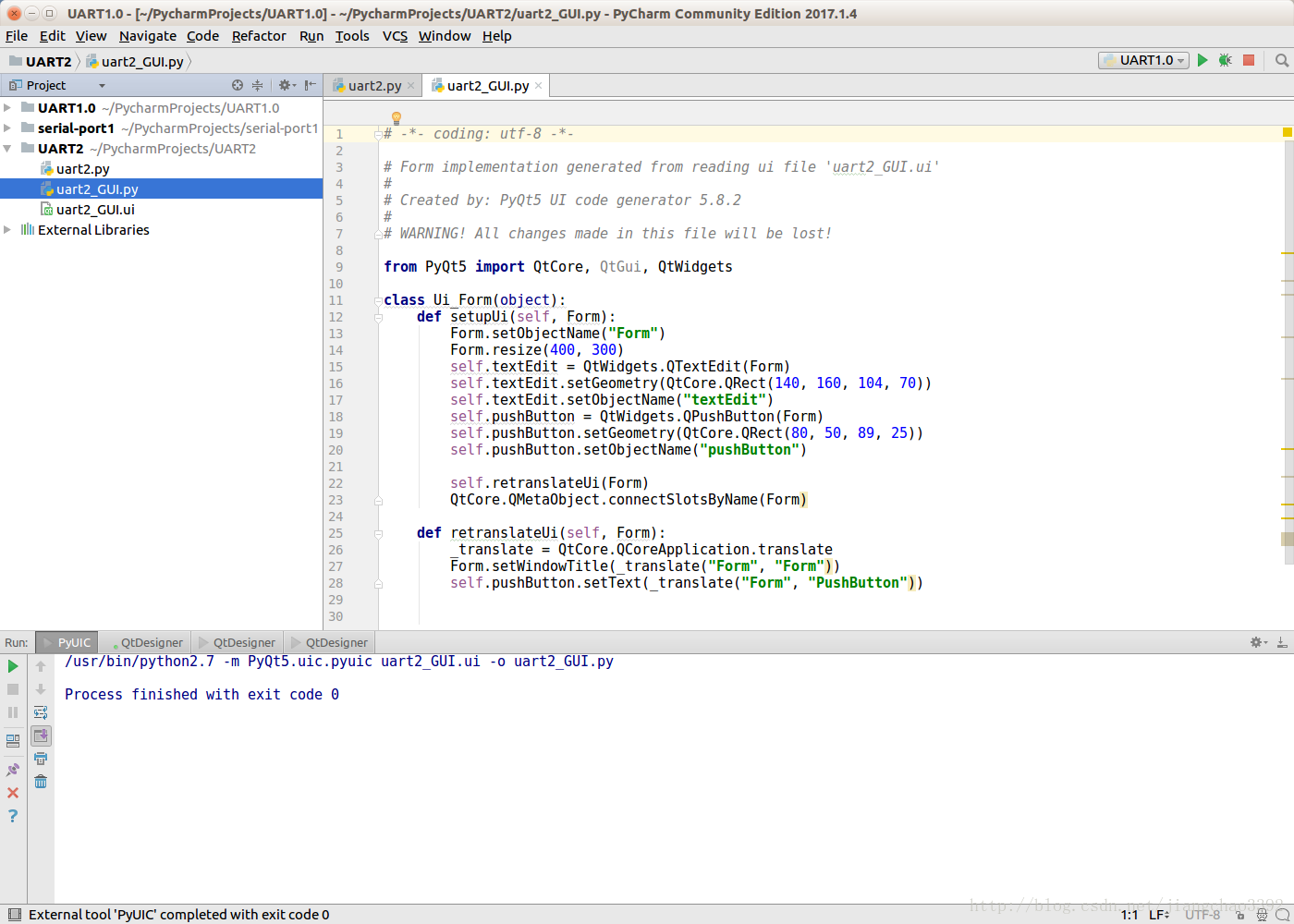
Task: Click the intention lightbulb icon above line 1
Action: pyautogui.click(x=397, y=118)
